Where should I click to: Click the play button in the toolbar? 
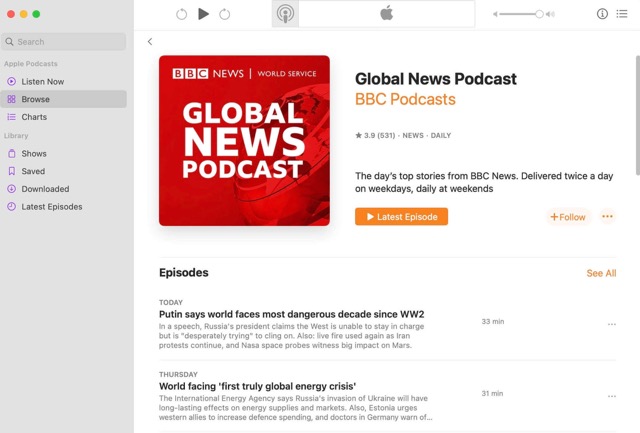tap(204, 14)
